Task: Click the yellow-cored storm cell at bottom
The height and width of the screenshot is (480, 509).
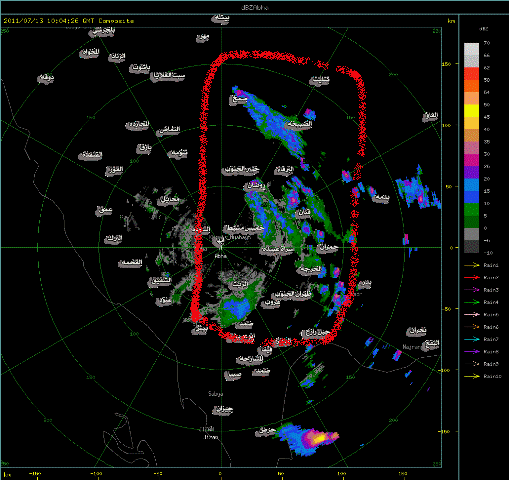Action: (318, 438)
